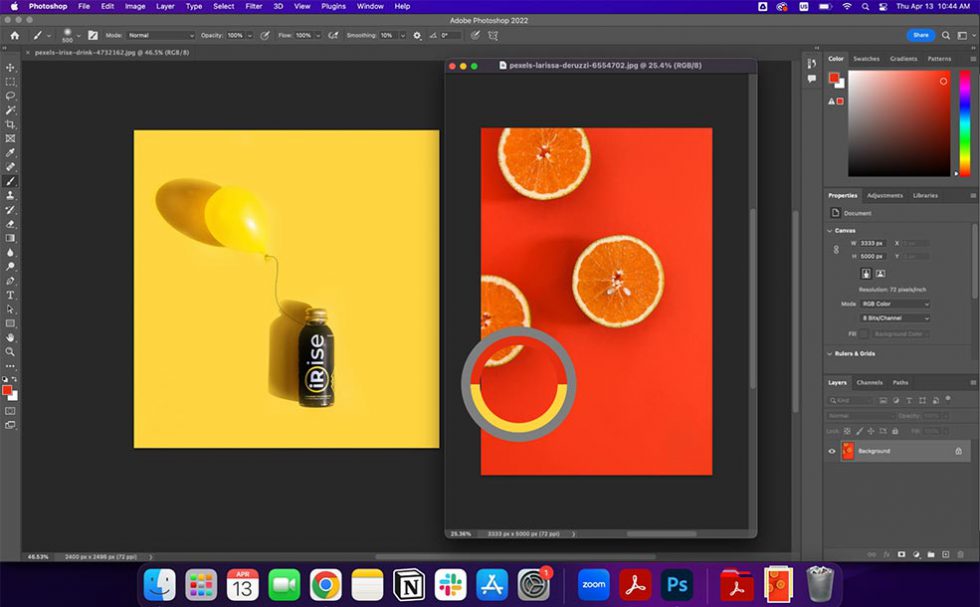
Task: Select the Zoom tool
Action: click(x=11, y=353)
